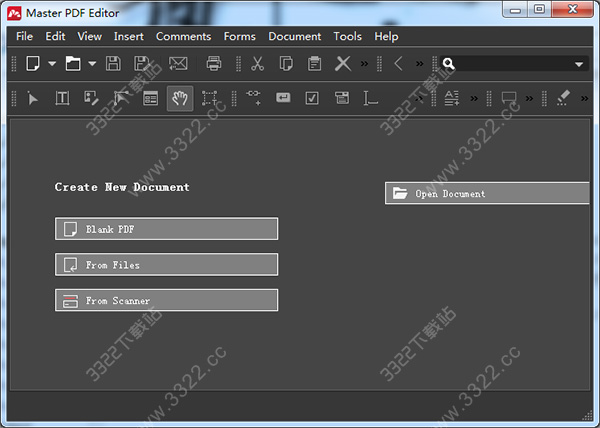Expand the chevron after the comment icon
Viewport: 600px width, 428px height.
(529, 99)
